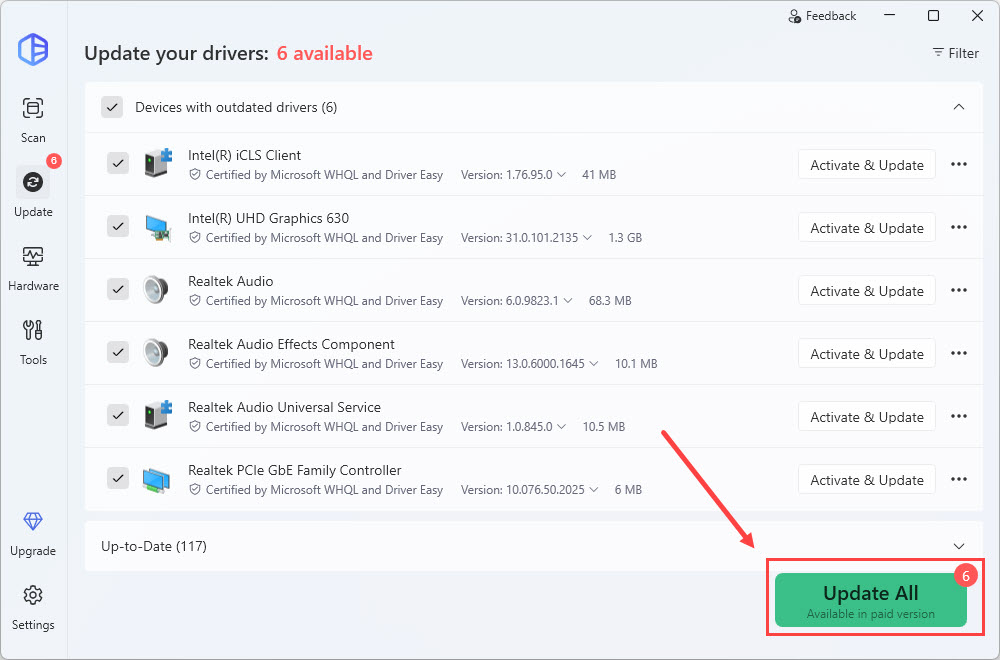Collapse the outdated drivers list
Image resolution: width=1000 pixels, height=660 pixels.
958,107
